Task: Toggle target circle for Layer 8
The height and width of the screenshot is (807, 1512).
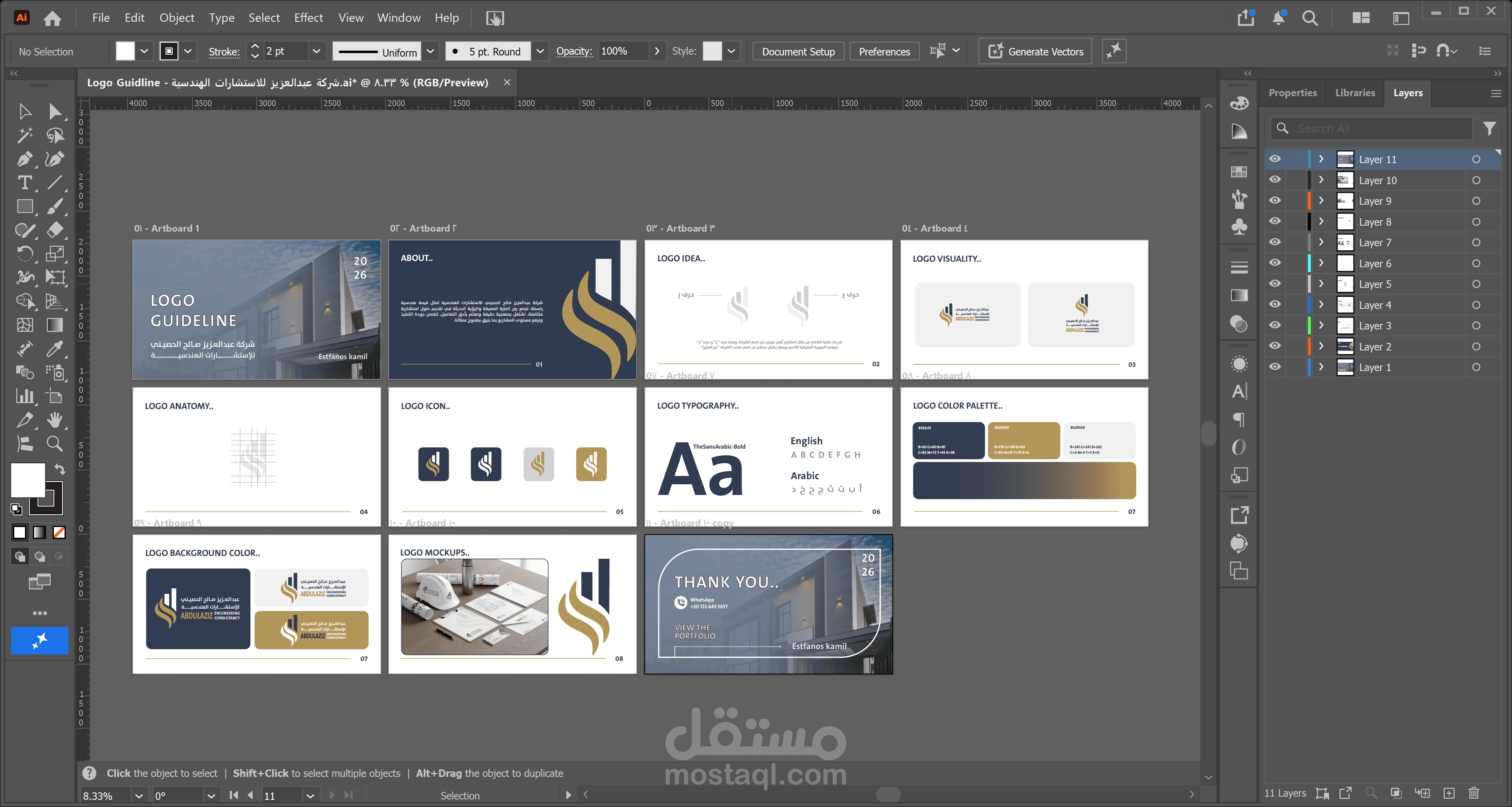Action: 1476,222
